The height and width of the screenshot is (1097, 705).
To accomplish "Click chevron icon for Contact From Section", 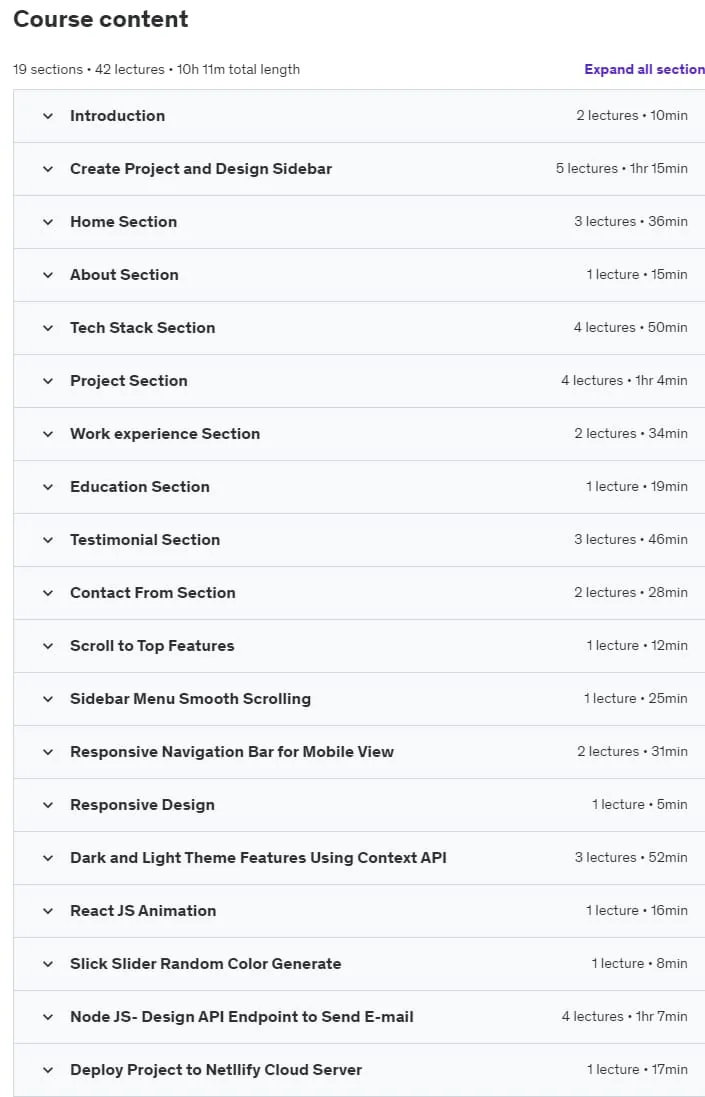I will click(x=48, y=593).
